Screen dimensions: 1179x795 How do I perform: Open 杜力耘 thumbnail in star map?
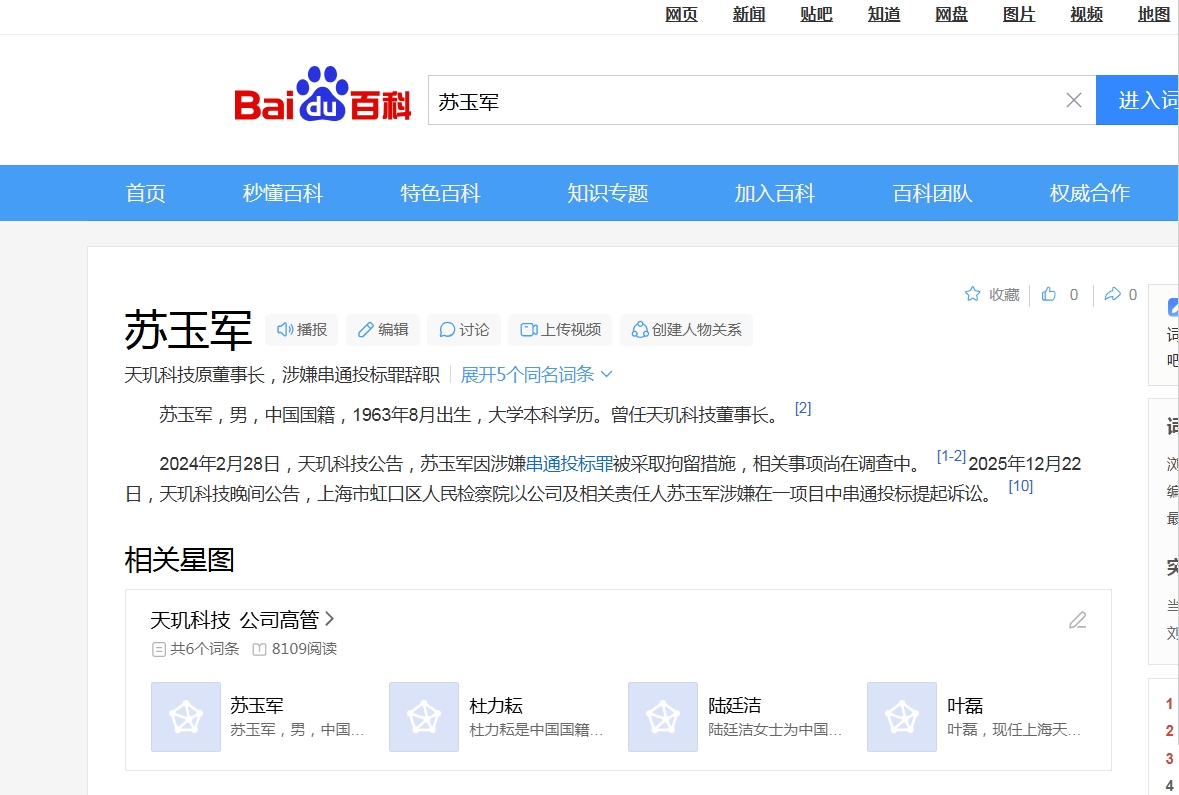(424, 717)
